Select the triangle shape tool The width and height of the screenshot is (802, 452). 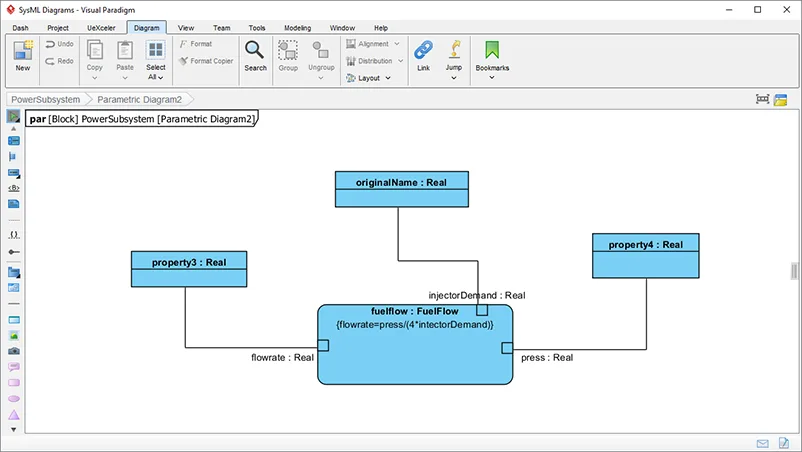tap(14, 415)
